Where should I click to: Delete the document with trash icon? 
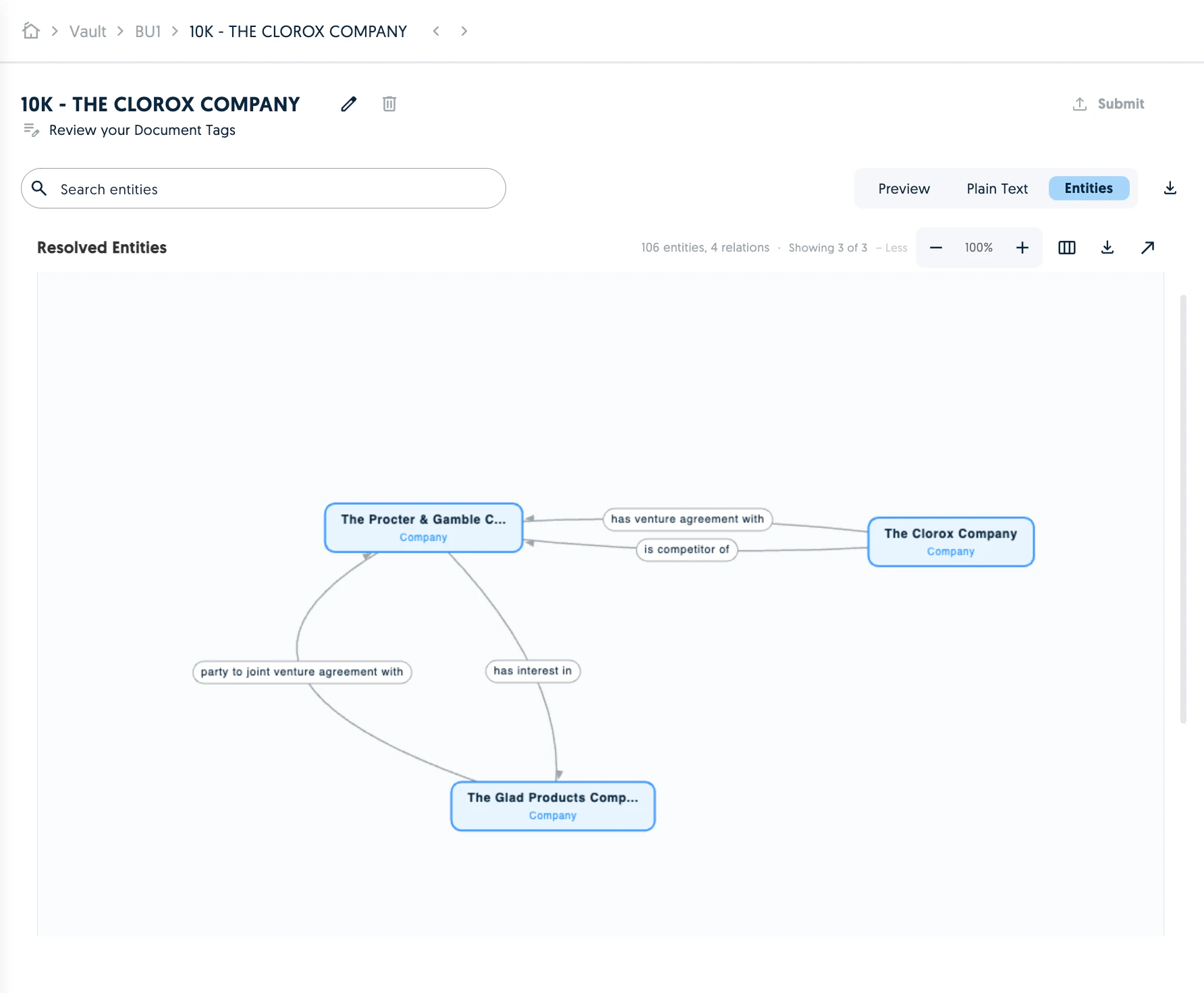click(389, 104)
